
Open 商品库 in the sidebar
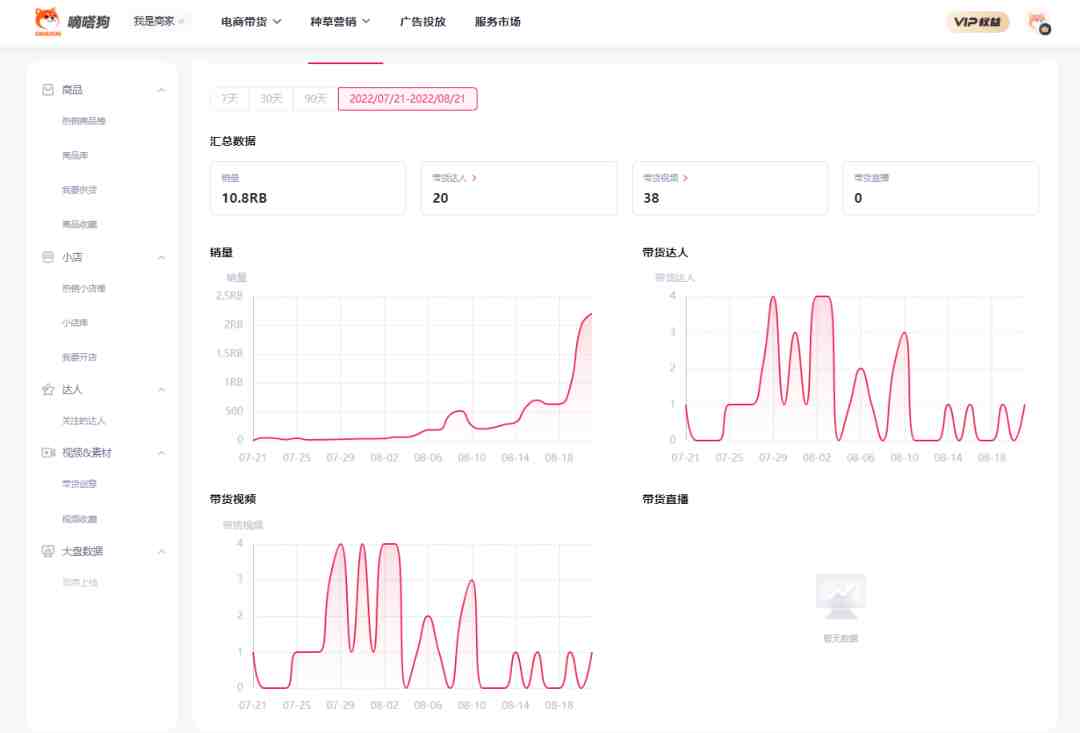pyautogui.click(x=75, y=155)
